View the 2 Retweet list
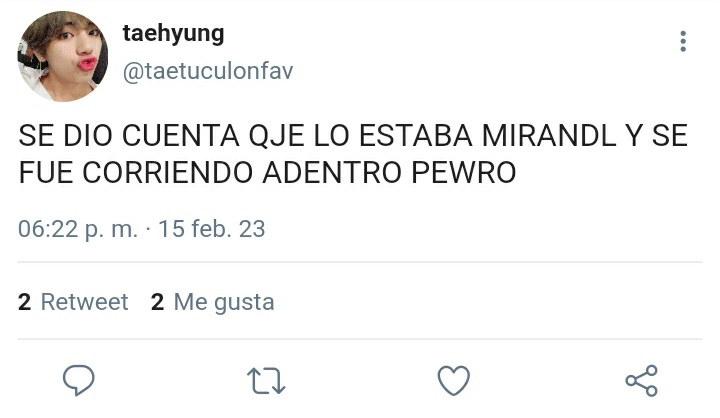Image resolution: width=720 pixels, height=418 pixels. [x=73, y=302]
